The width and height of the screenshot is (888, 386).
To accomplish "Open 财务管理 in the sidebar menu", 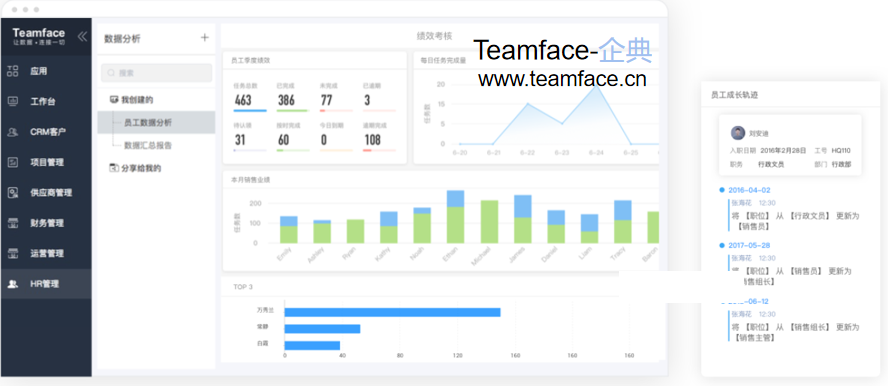I will tap(46, 223).
